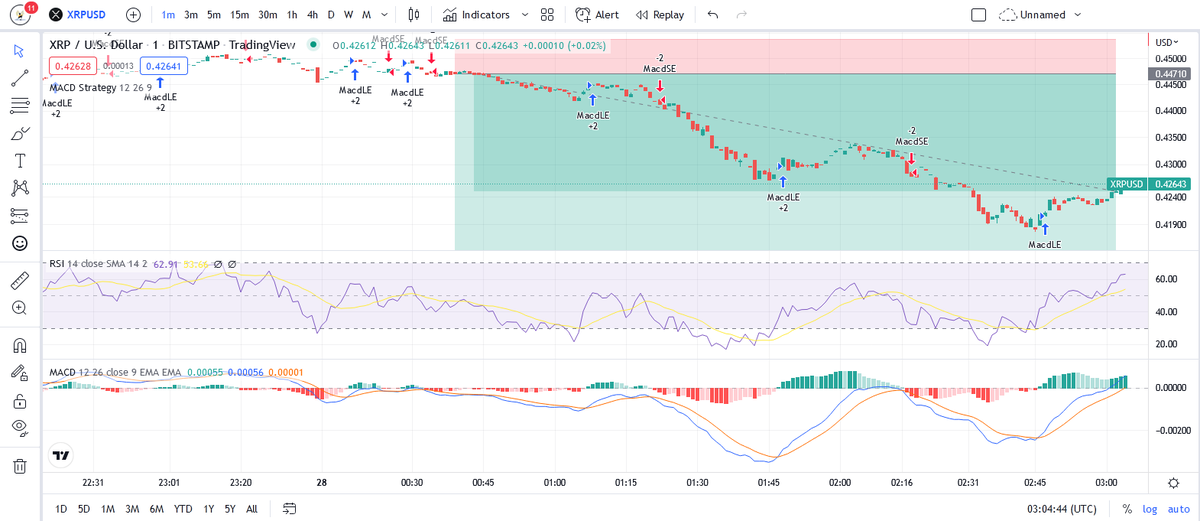Select the 3M date range
1200x521 pixels.
(x=131, y=508)
